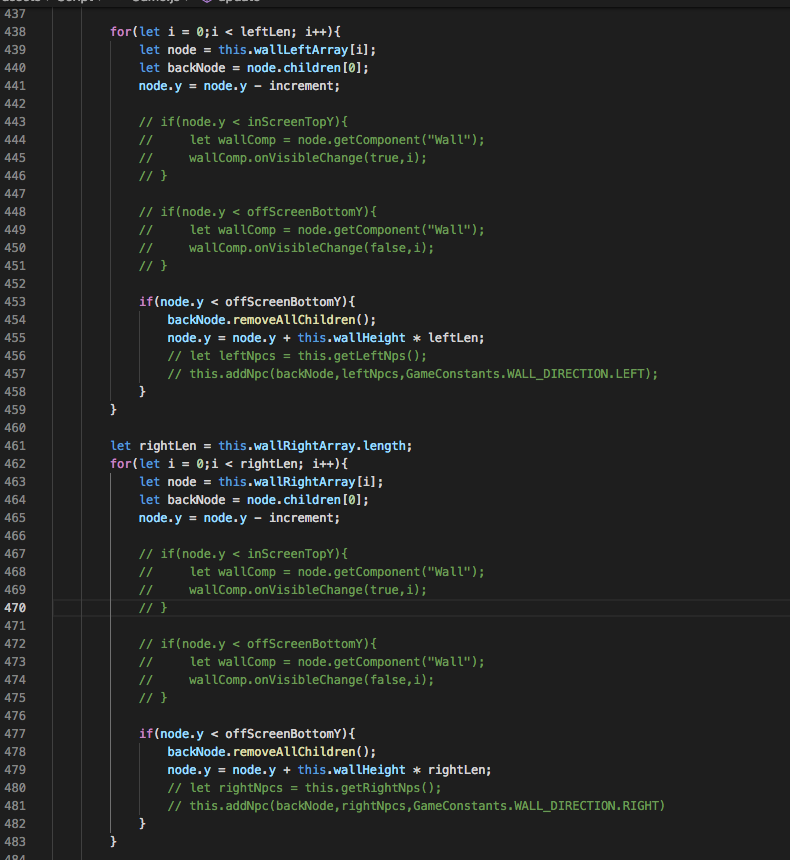Viewport: 790px width, 860px height.
Task: Click commented wallComp getComponent on line 473
Action: tap(312, 662)
